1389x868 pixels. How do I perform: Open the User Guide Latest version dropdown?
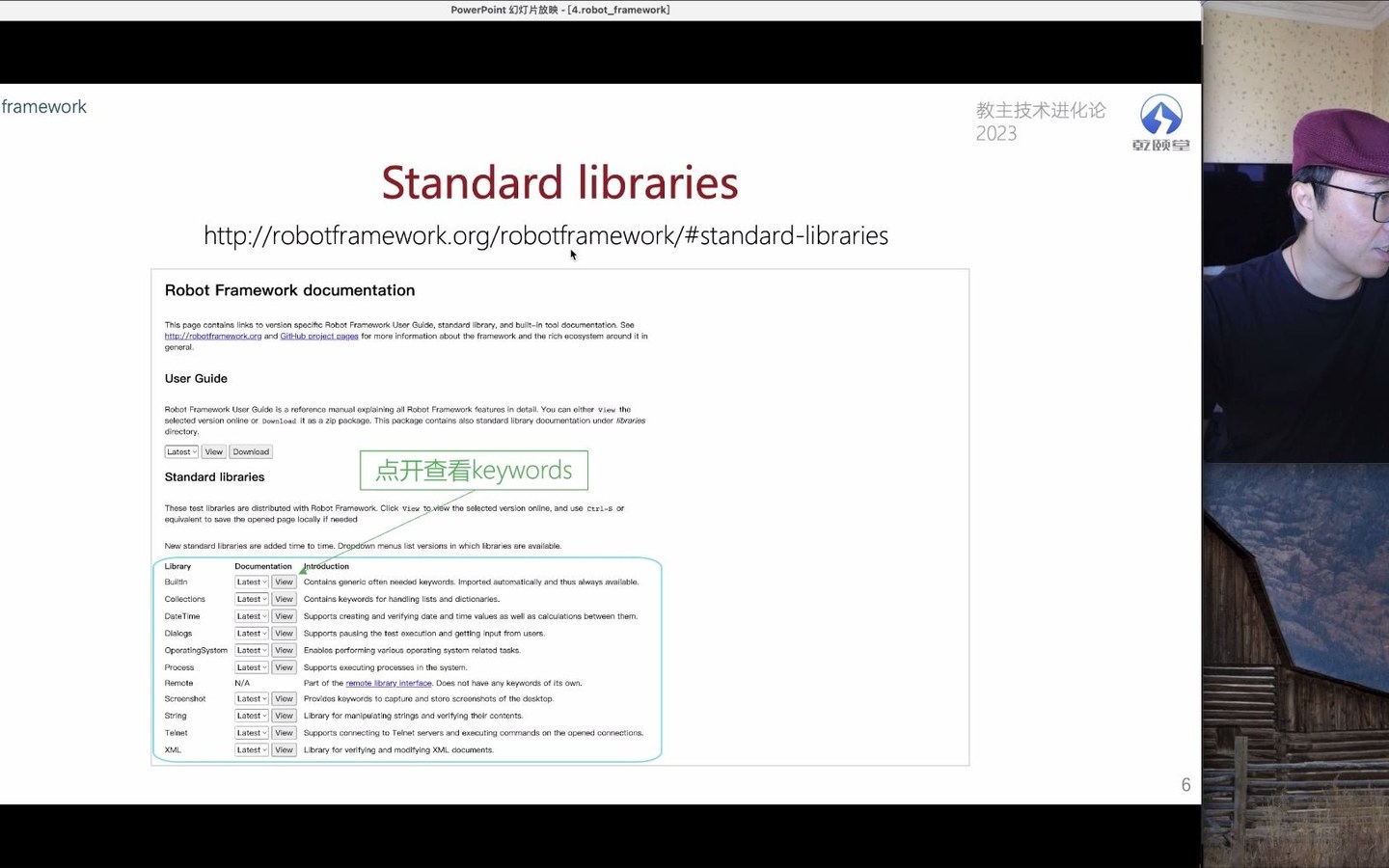(x=181, y=451)
